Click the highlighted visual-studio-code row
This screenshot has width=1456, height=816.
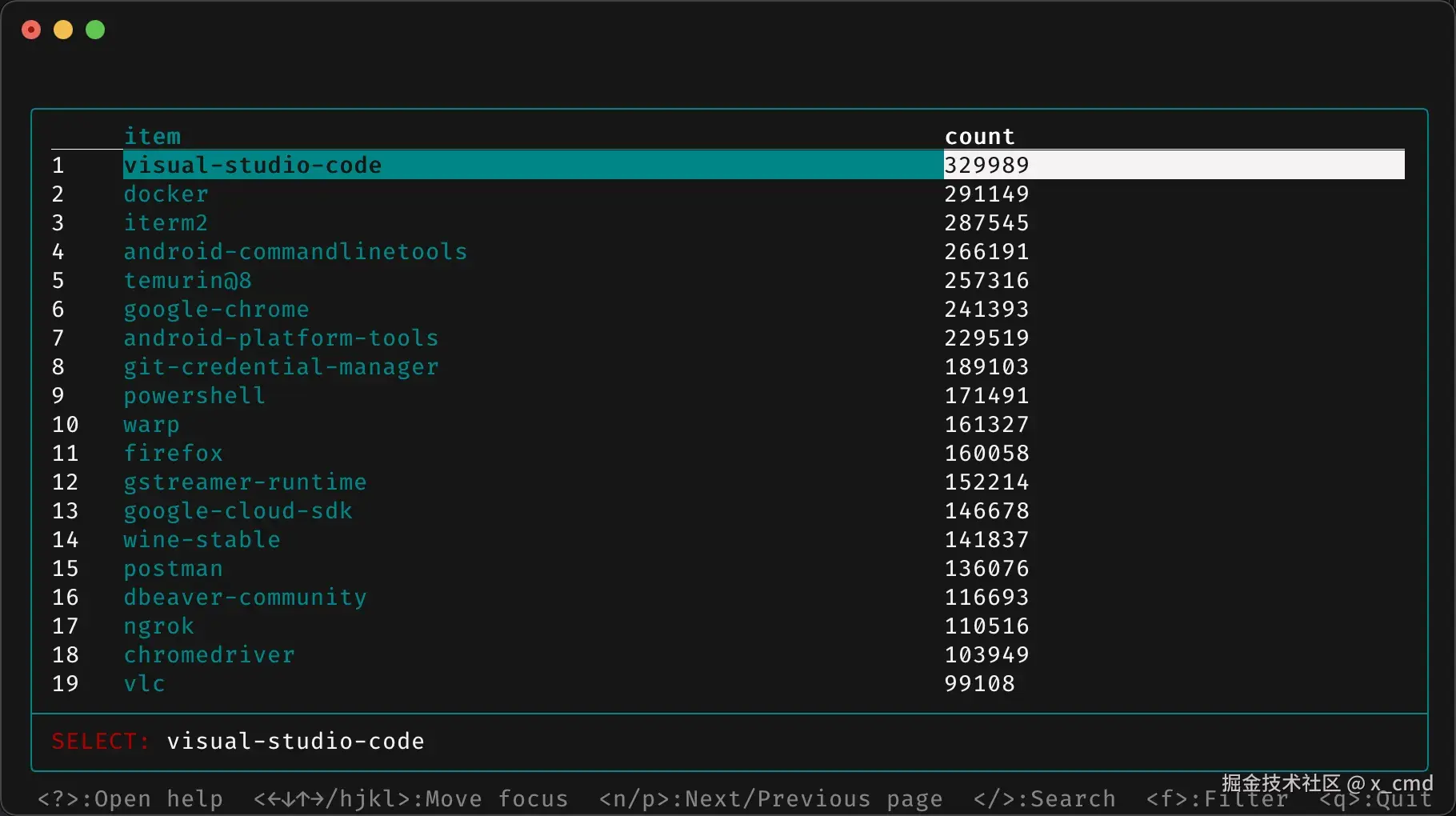click(x=252, y=165)
